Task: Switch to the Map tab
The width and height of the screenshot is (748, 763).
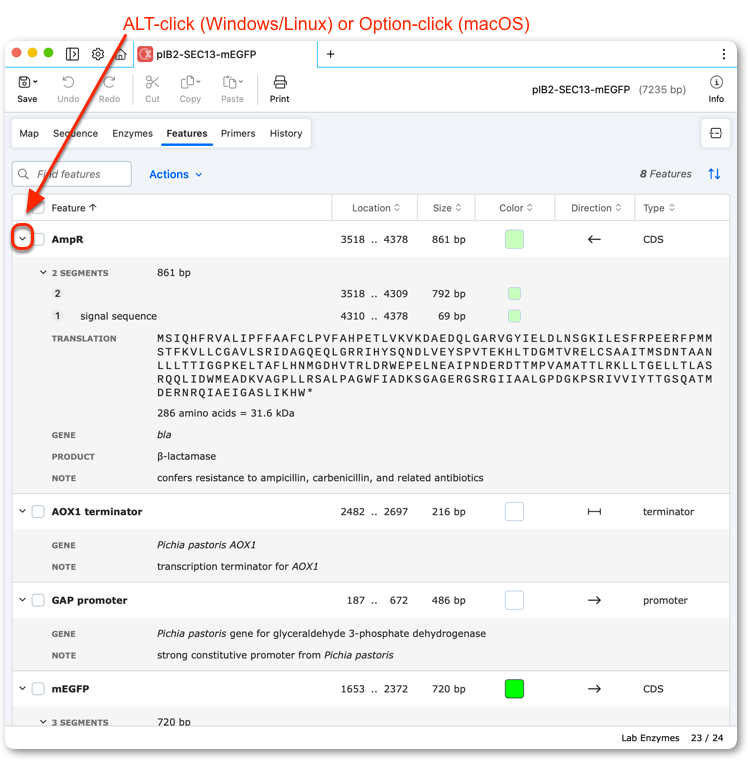Action: tap(29, 133)
